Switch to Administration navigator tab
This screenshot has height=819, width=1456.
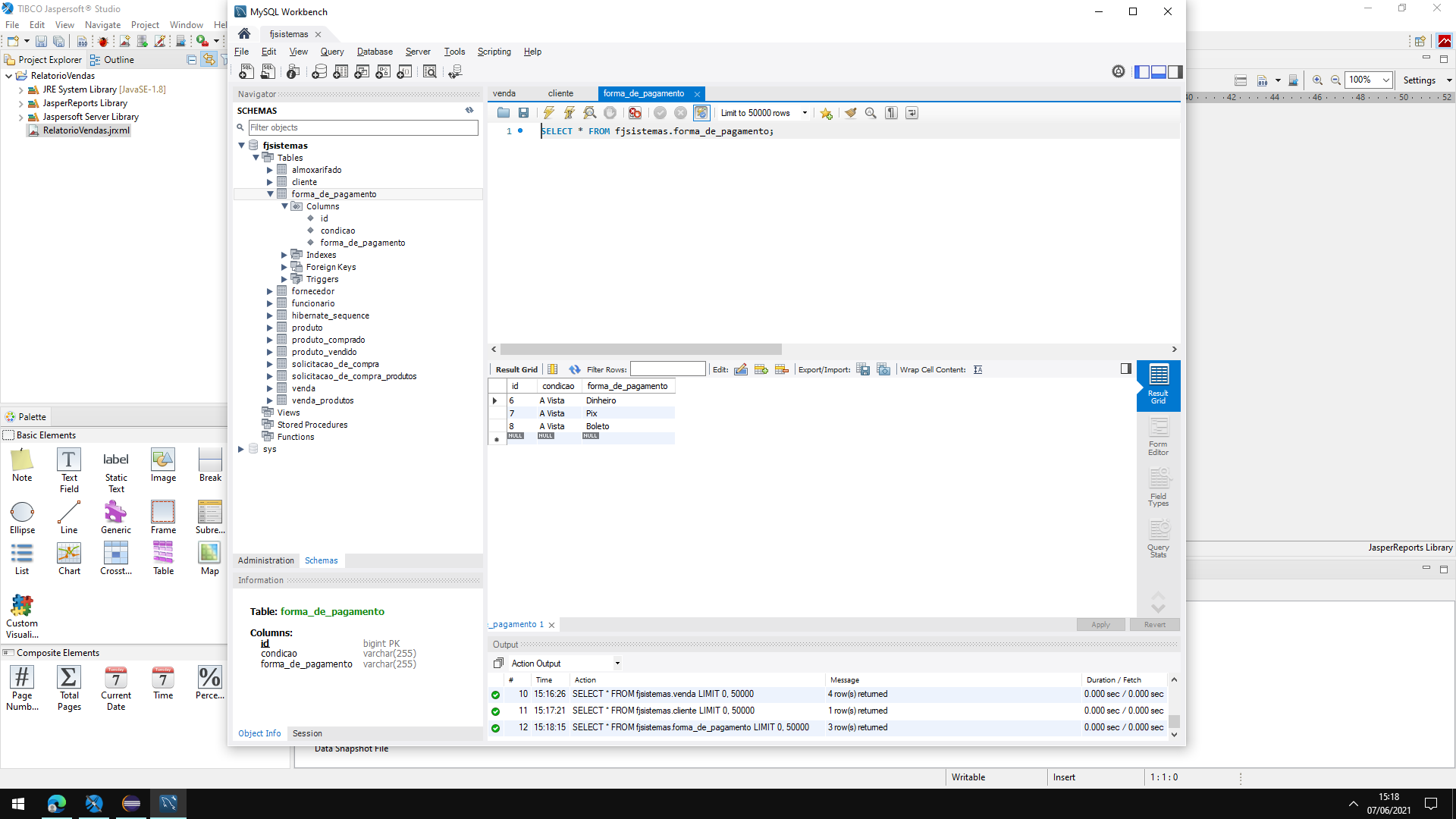pos(265,560)
